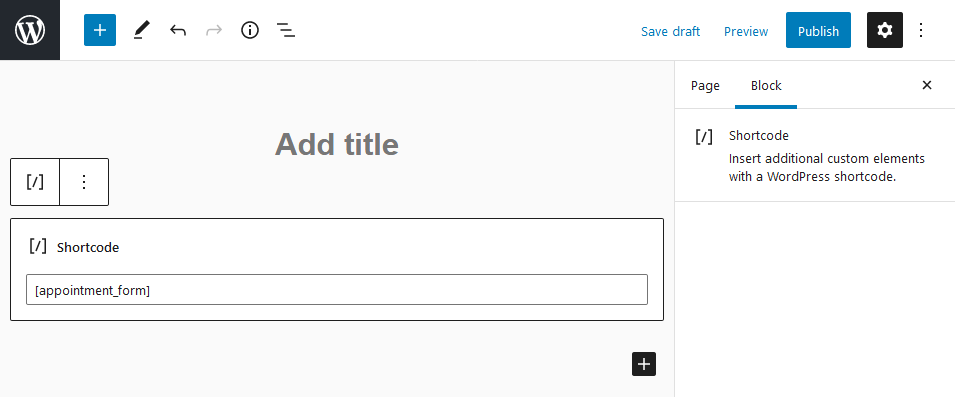Click the shortcode text input field
Viewport: 955px width, 397px height.
point(337,290)
